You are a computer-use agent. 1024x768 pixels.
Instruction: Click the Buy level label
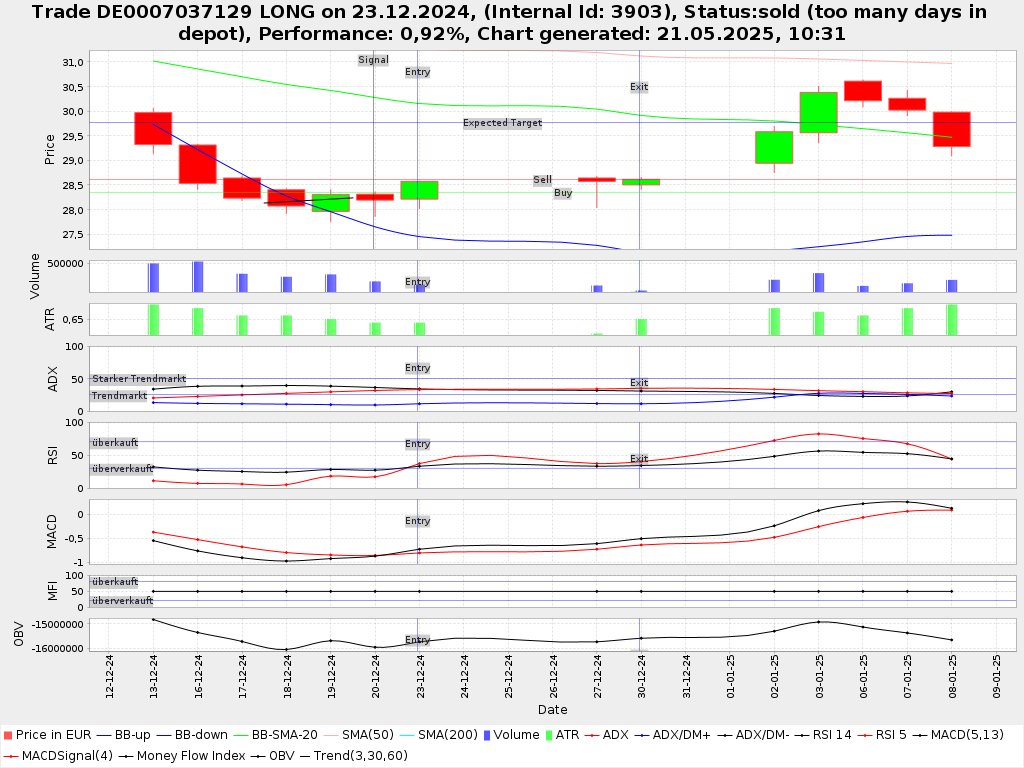pos(563,193)
